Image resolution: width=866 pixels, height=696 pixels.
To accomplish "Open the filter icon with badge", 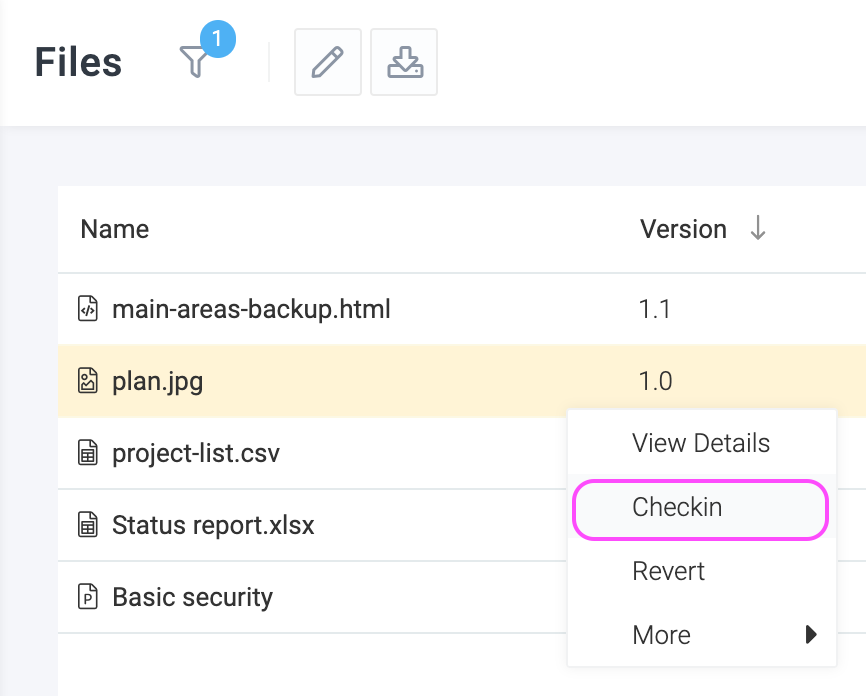I will [x=194, y=62].
